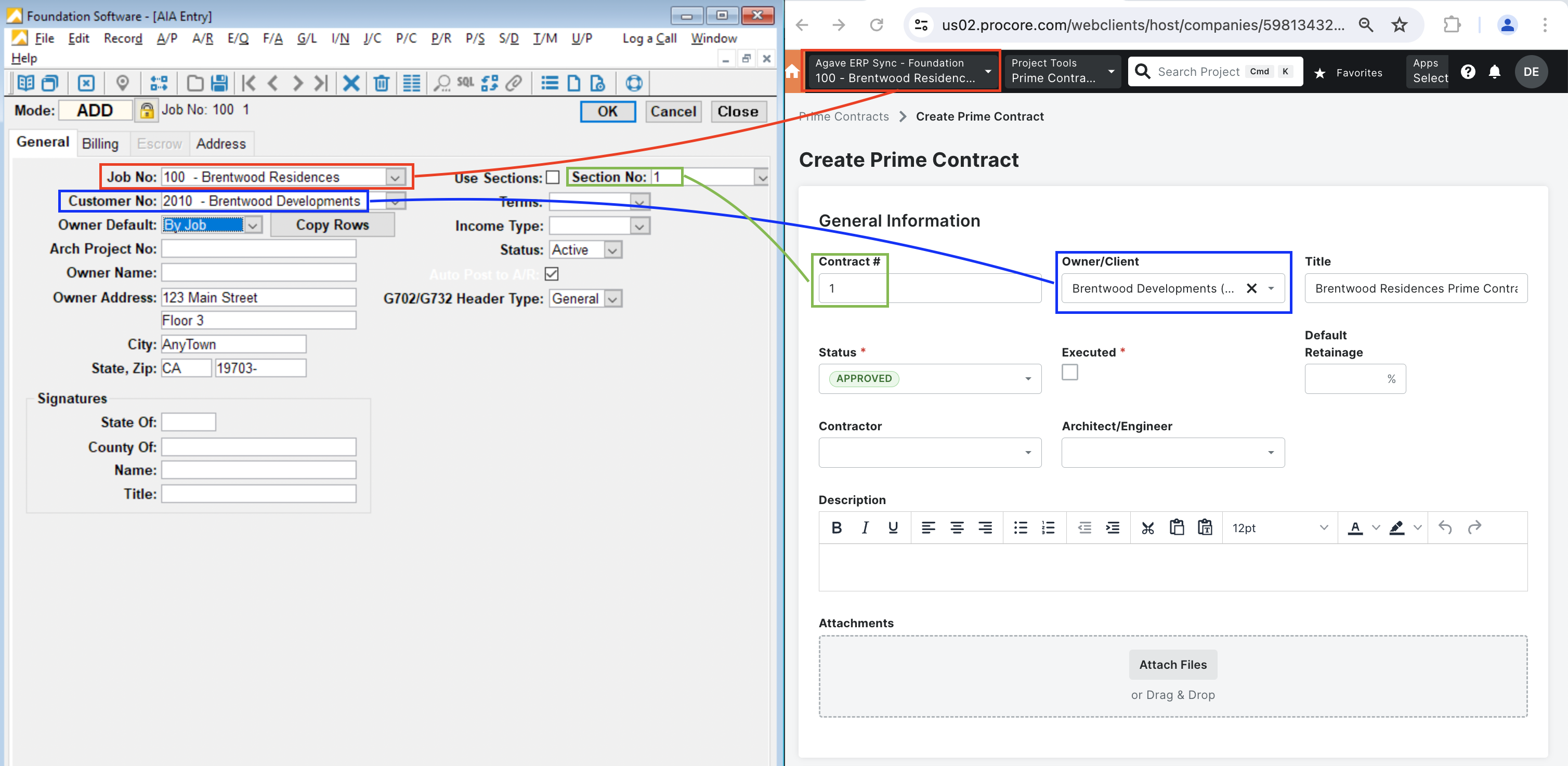
Task: Undo last edit in Description editor
Action: coord(1445,527)
